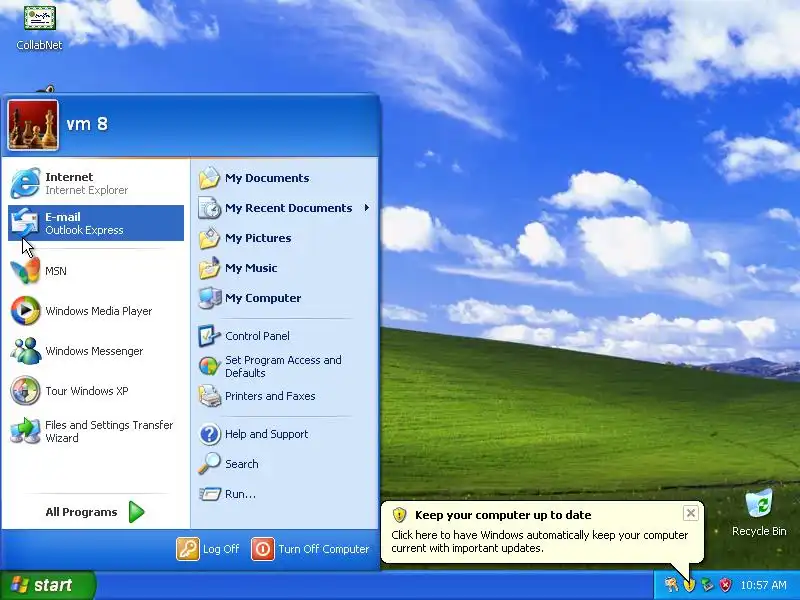The height and width of the screenshot is (600, 800).
Task: Open the Recycle Bin on desktop
Action: click(x=759, y=513)
